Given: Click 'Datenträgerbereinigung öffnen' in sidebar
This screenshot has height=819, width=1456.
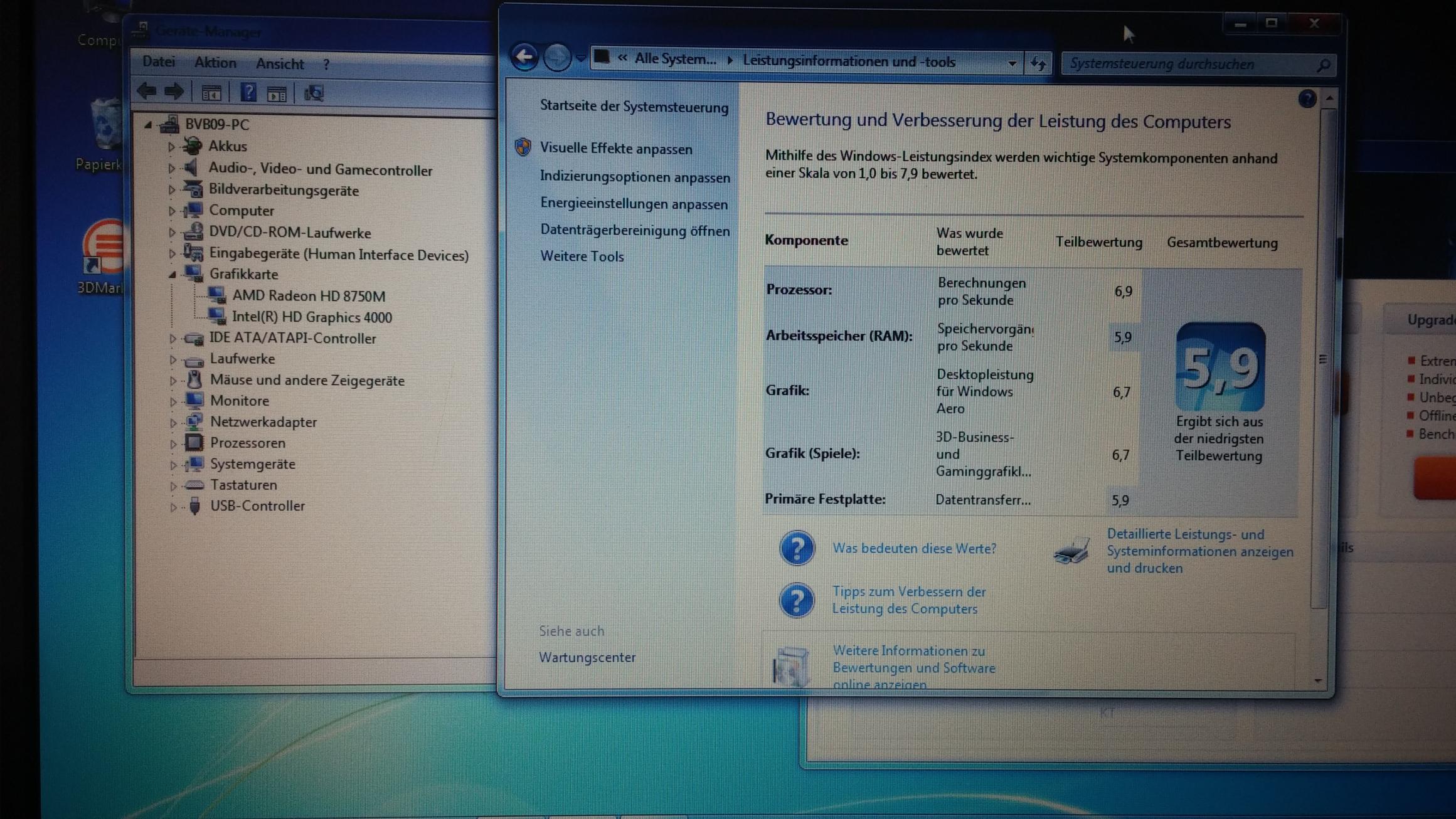Looking at the screenshot, I should [x=634, y=231].
